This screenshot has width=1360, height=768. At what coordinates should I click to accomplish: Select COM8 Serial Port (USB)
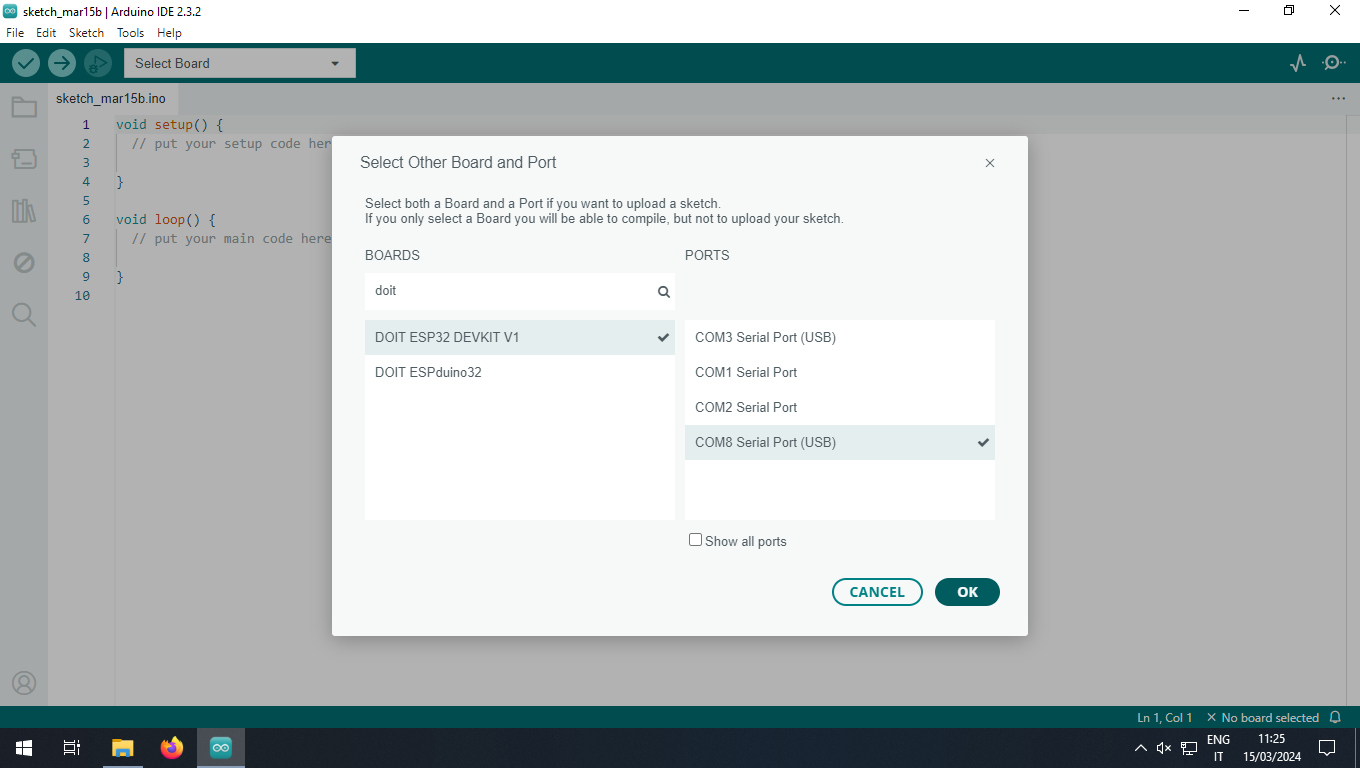click(840, 442)
